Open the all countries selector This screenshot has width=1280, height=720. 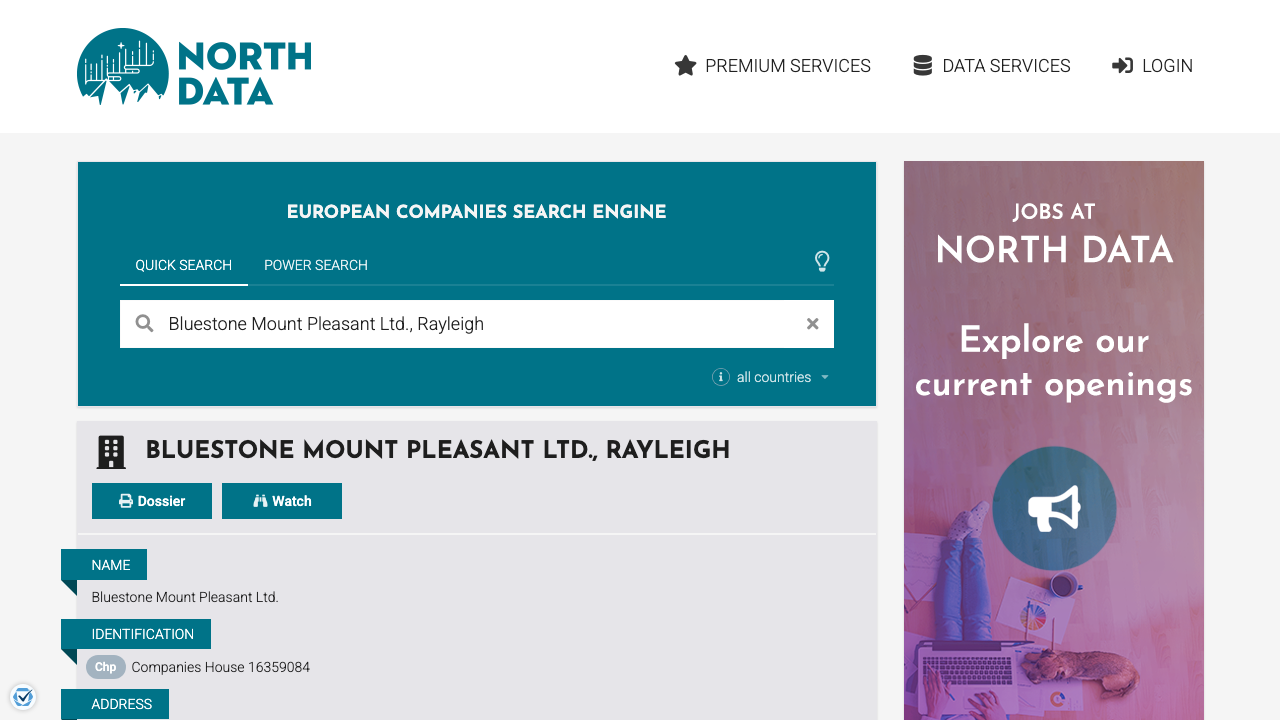click(x=773, y=377)
